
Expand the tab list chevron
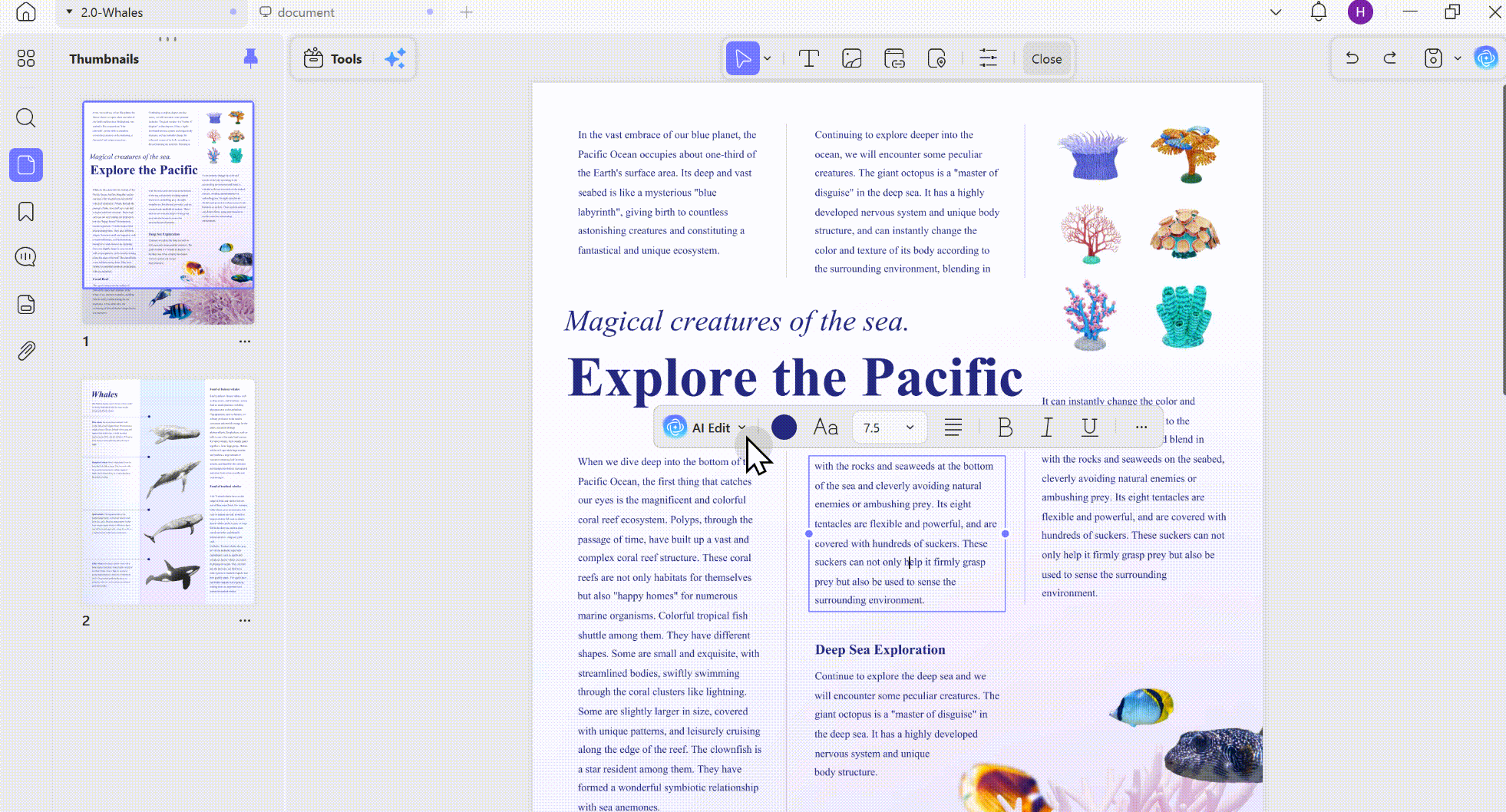click(1276, 12)
